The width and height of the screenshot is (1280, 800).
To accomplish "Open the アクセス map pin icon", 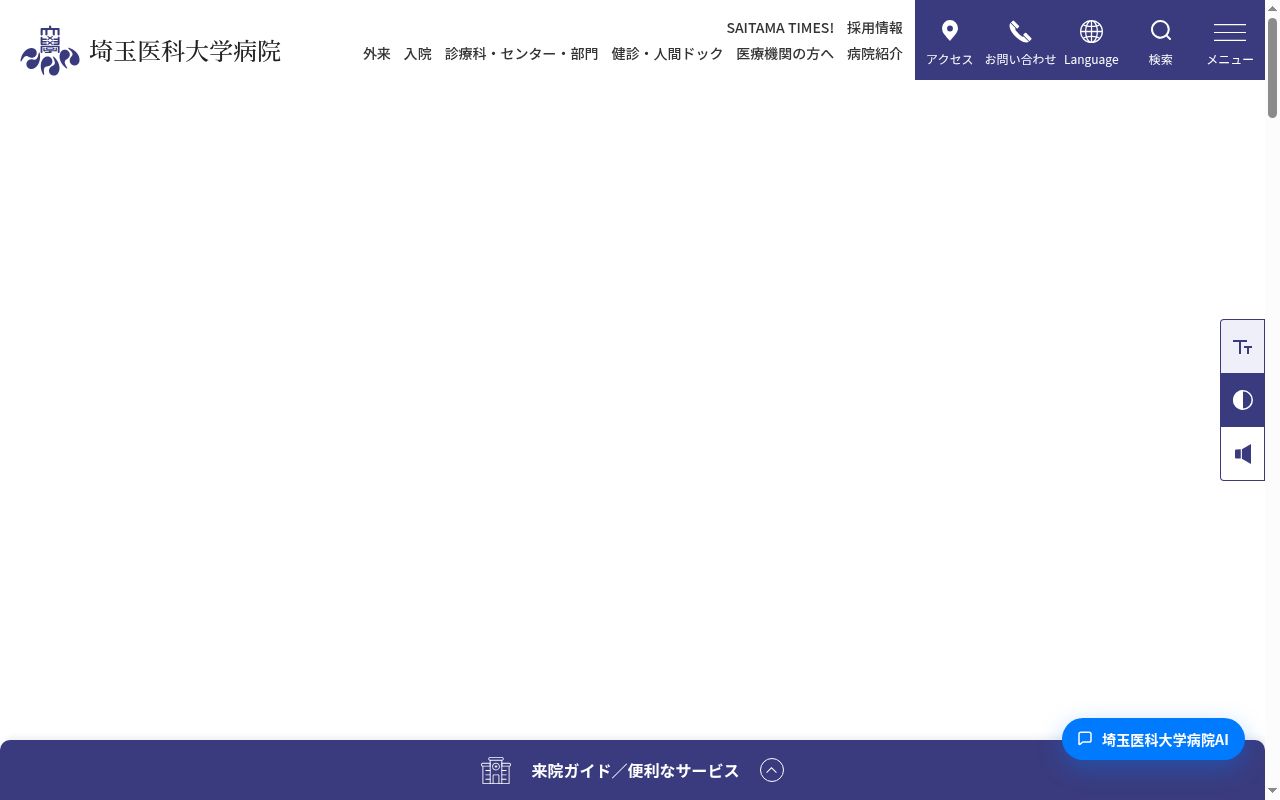I will pyautogui.click(x=949, y=31).
